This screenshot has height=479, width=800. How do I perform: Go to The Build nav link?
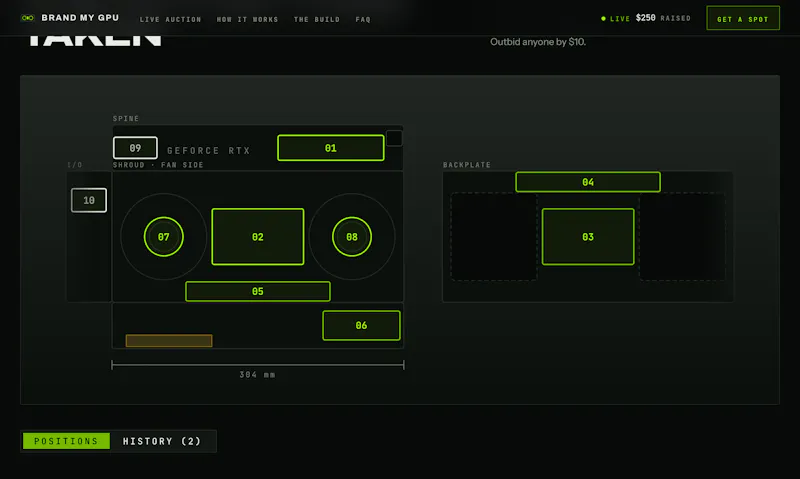pyautogui.click(x=317, y=19)
